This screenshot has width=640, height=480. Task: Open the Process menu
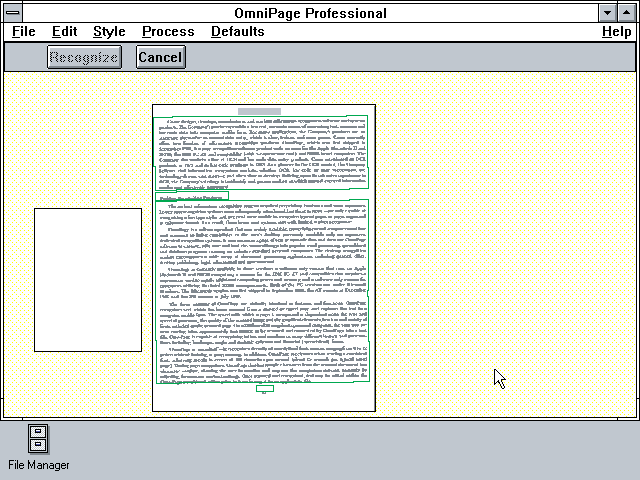168,31
